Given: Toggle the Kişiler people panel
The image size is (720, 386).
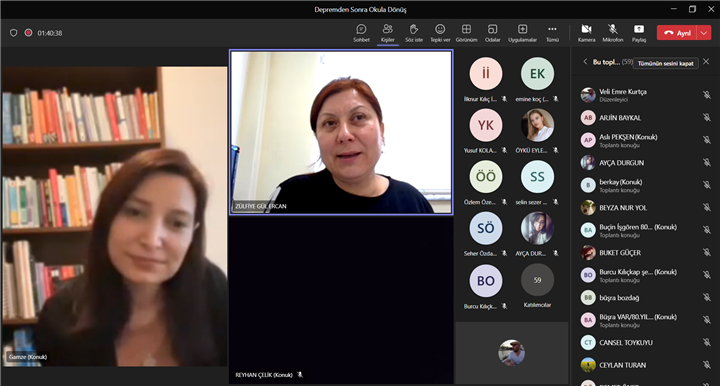Looking at the screenshot, I should 388,33.
